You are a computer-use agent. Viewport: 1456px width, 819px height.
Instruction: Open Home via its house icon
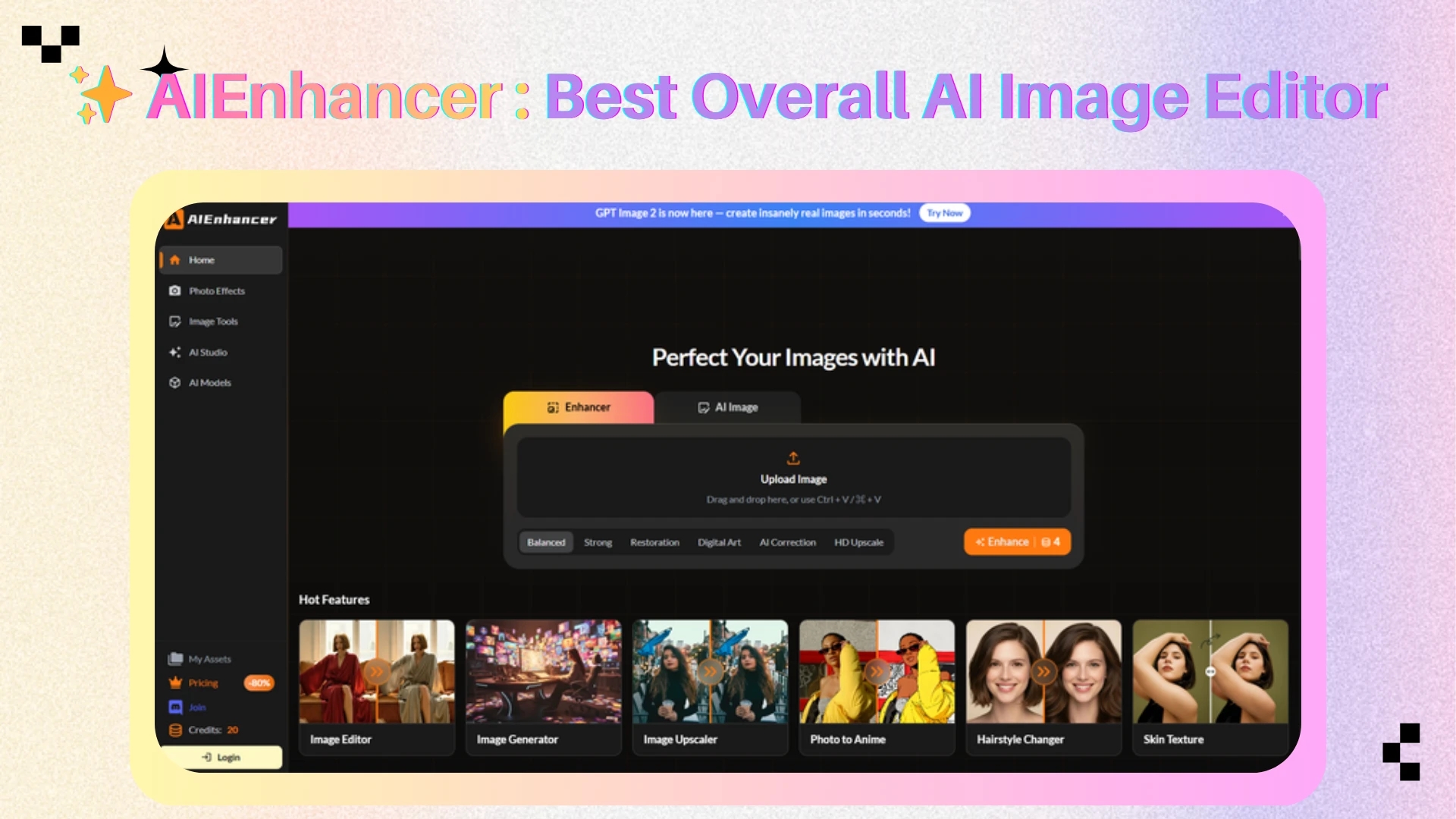(175, 260)
